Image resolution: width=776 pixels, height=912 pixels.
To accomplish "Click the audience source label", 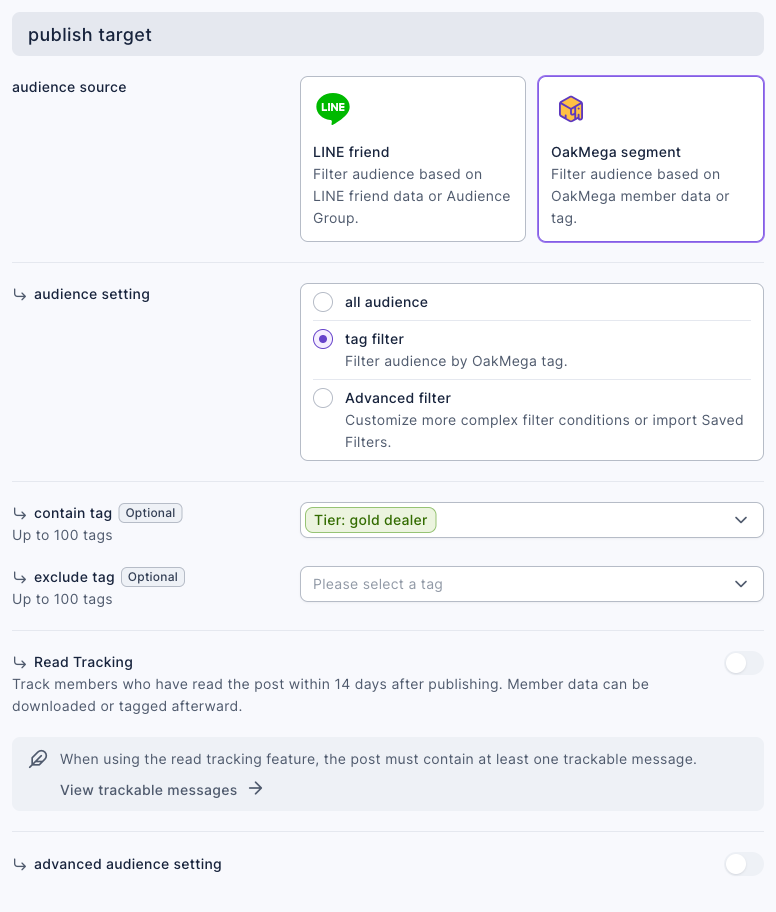I will [x=69, y=87].
